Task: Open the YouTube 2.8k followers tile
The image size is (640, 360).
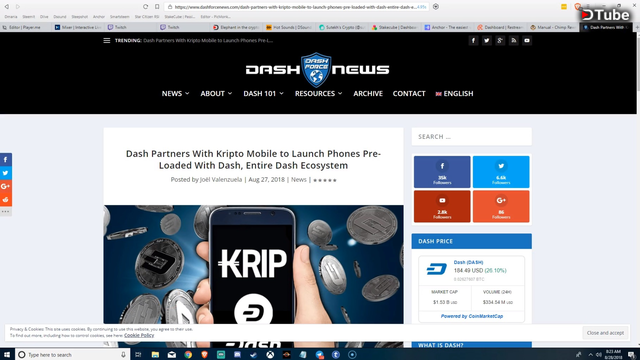Action: 442,206
